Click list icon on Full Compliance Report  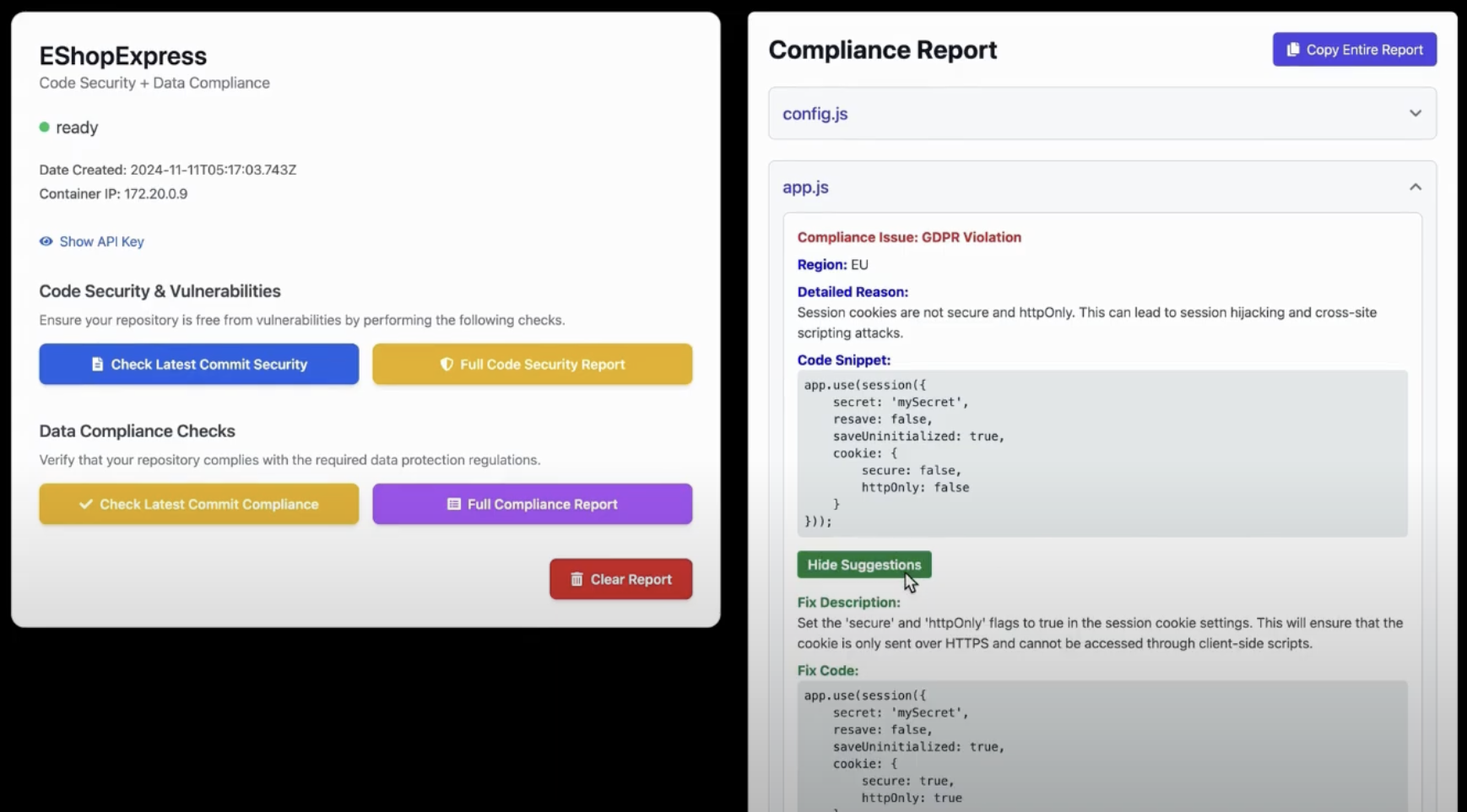click(x=453, y=504)
